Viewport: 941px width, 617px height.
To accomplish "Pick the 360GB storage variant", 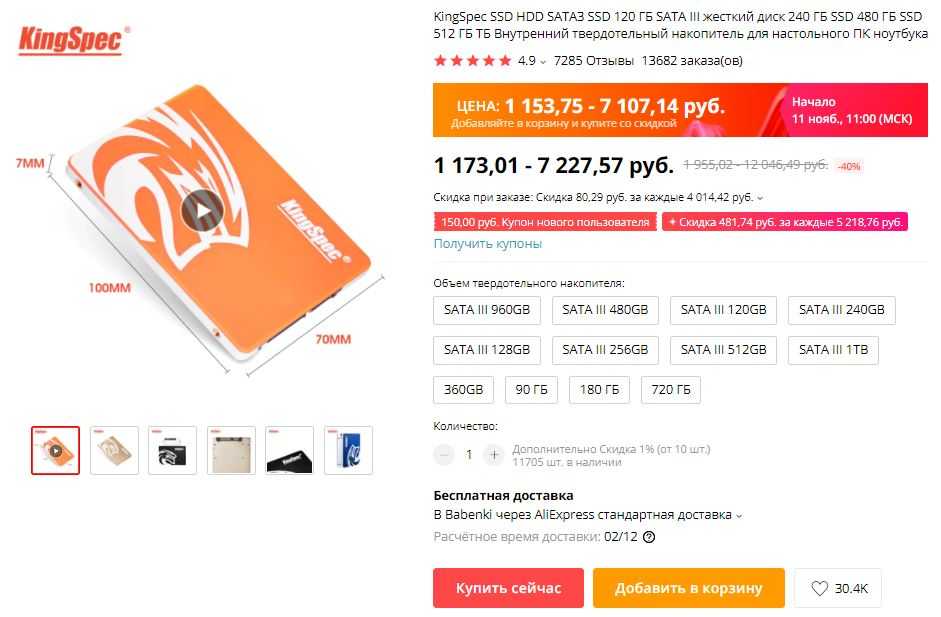I will (463, 390).
